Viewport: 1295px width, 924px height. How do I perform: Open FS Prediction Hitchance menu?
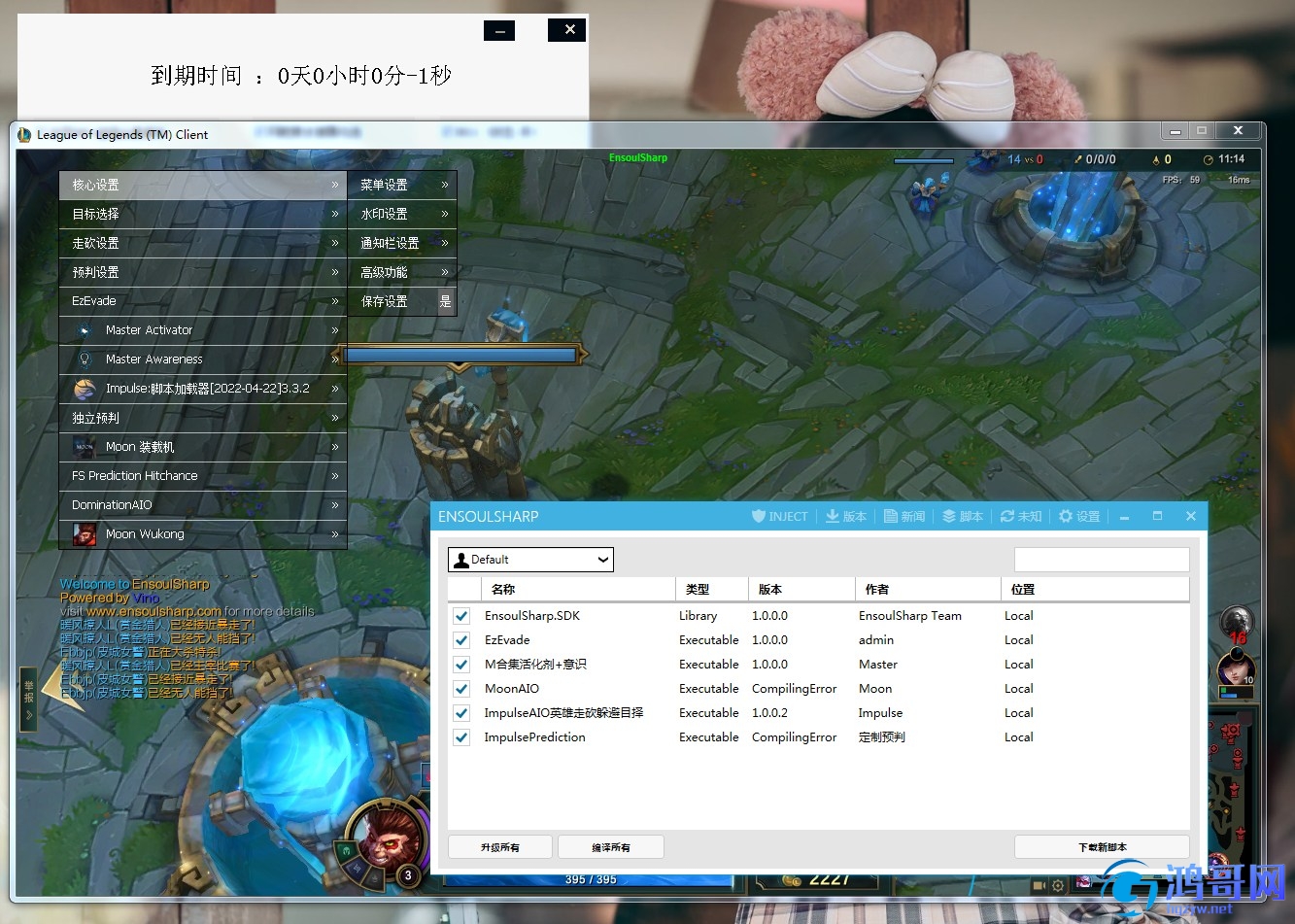click(x=203, y=476)
